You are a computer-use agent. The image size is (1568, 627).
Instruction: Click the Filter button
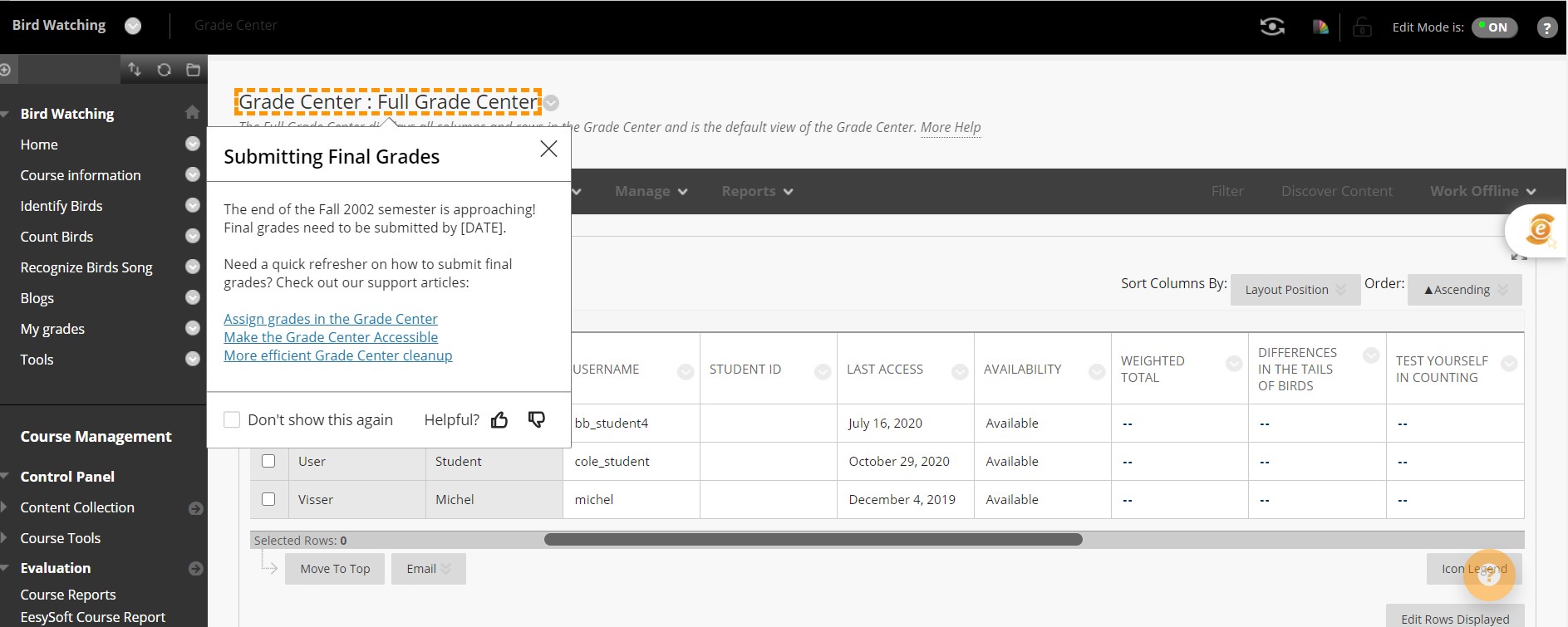(1227, 191)
